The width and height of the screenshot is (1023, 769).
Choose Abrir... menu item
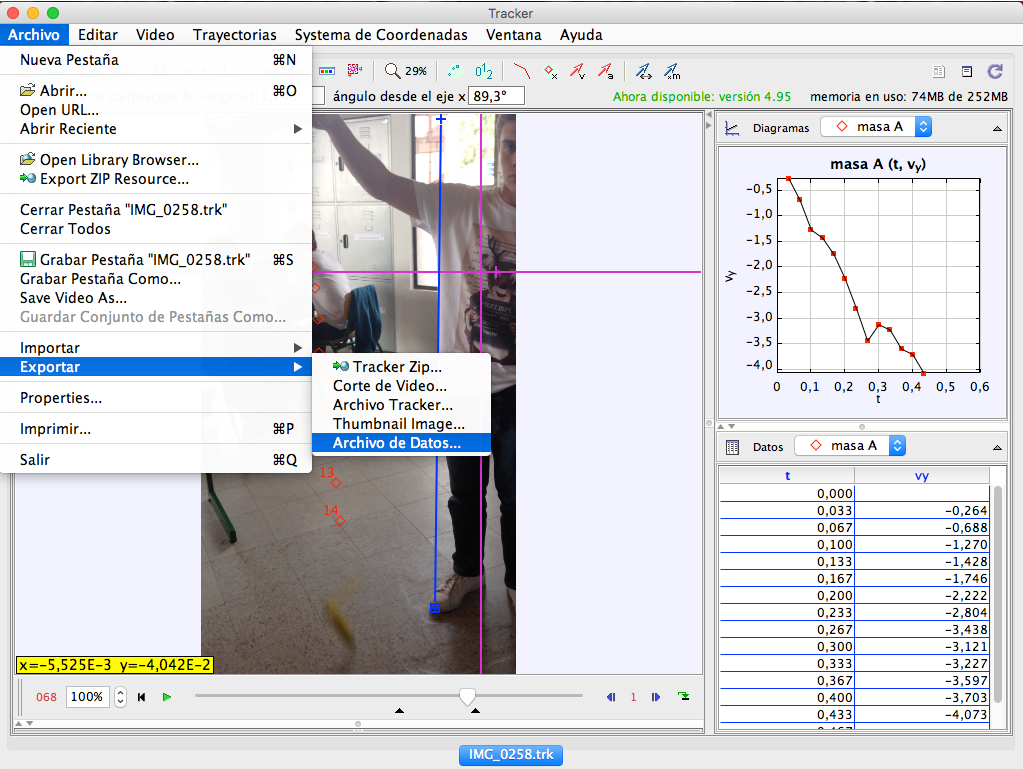pyautogui.click(x=156, y=91)
